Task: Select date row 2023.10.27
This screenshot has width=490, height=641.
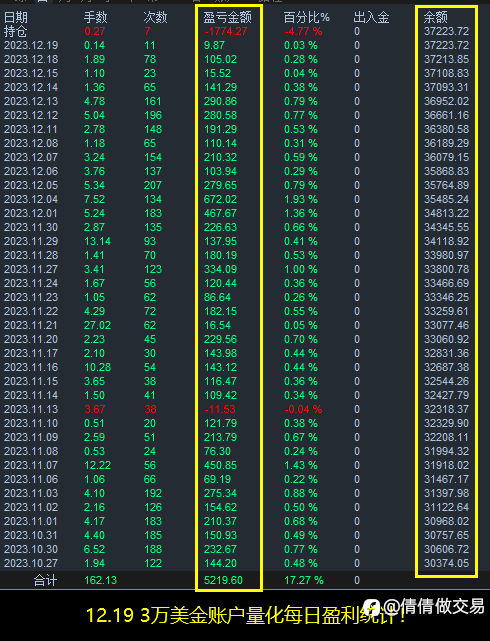Action: tap(31, 563)
